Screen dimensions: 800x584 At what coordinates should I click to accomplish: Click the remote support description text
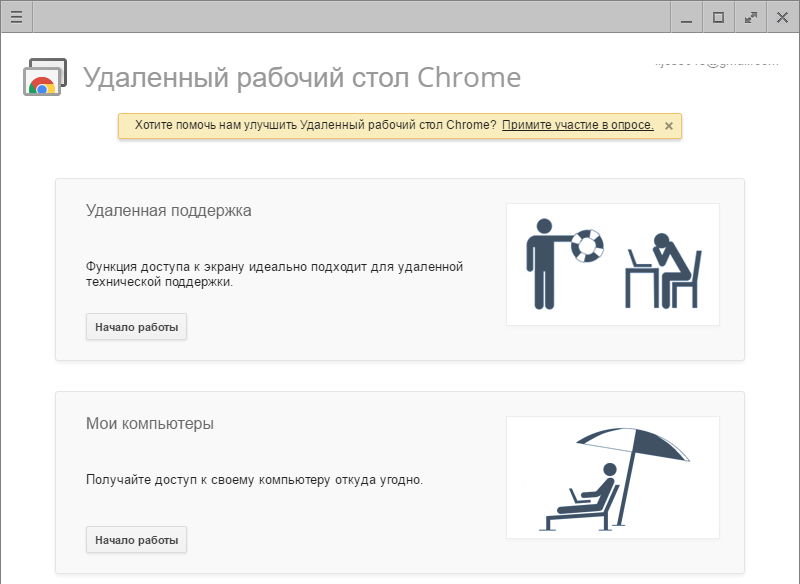coord(274,274)
